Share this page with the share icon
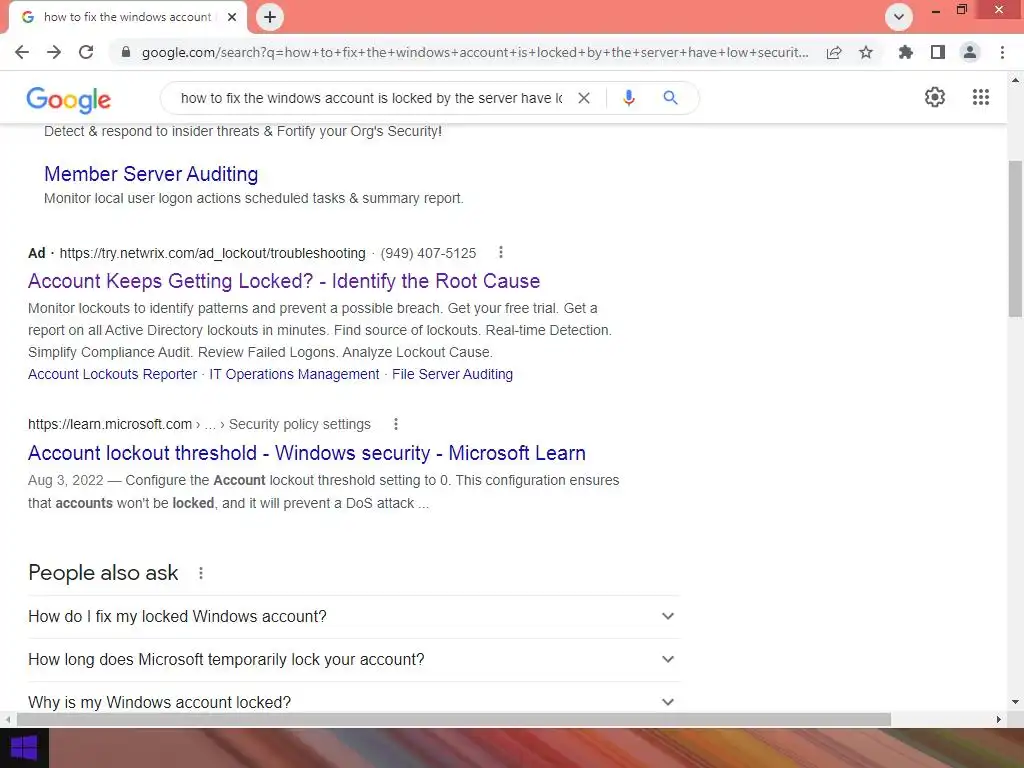Screen dimensions: 1024x768 pos(834,52)
